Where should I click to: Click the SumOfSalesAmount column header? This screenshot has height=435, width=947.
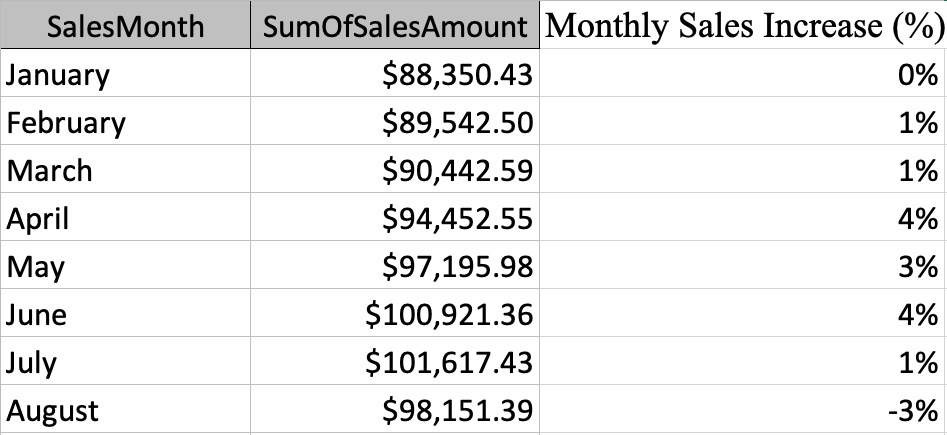(395, 26)
